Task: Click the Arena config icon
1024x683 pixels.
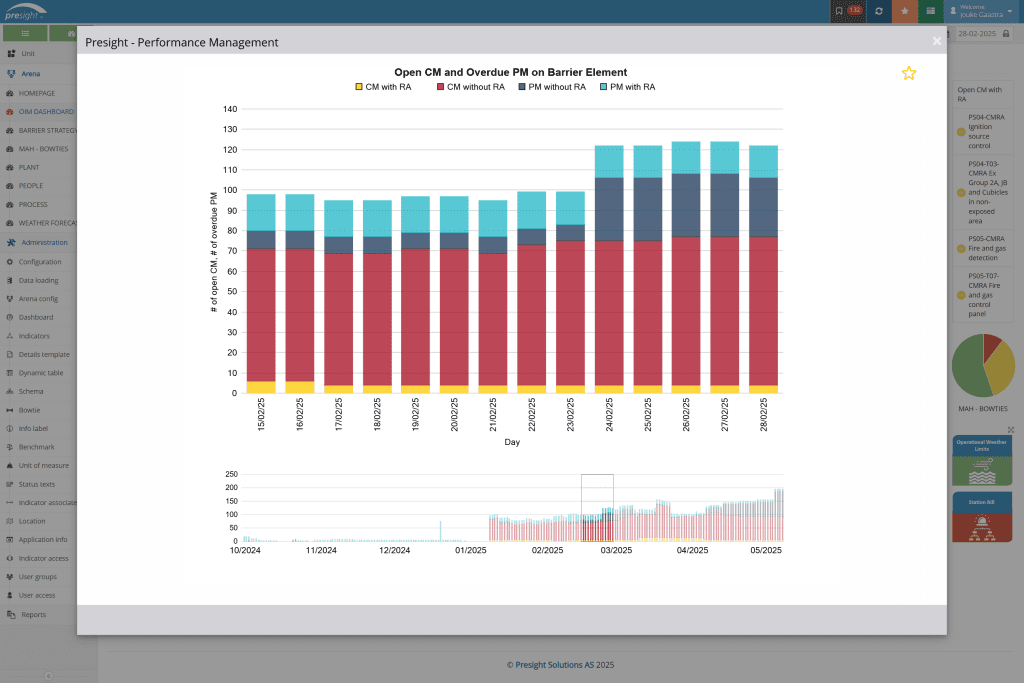Action: [10, 298]
